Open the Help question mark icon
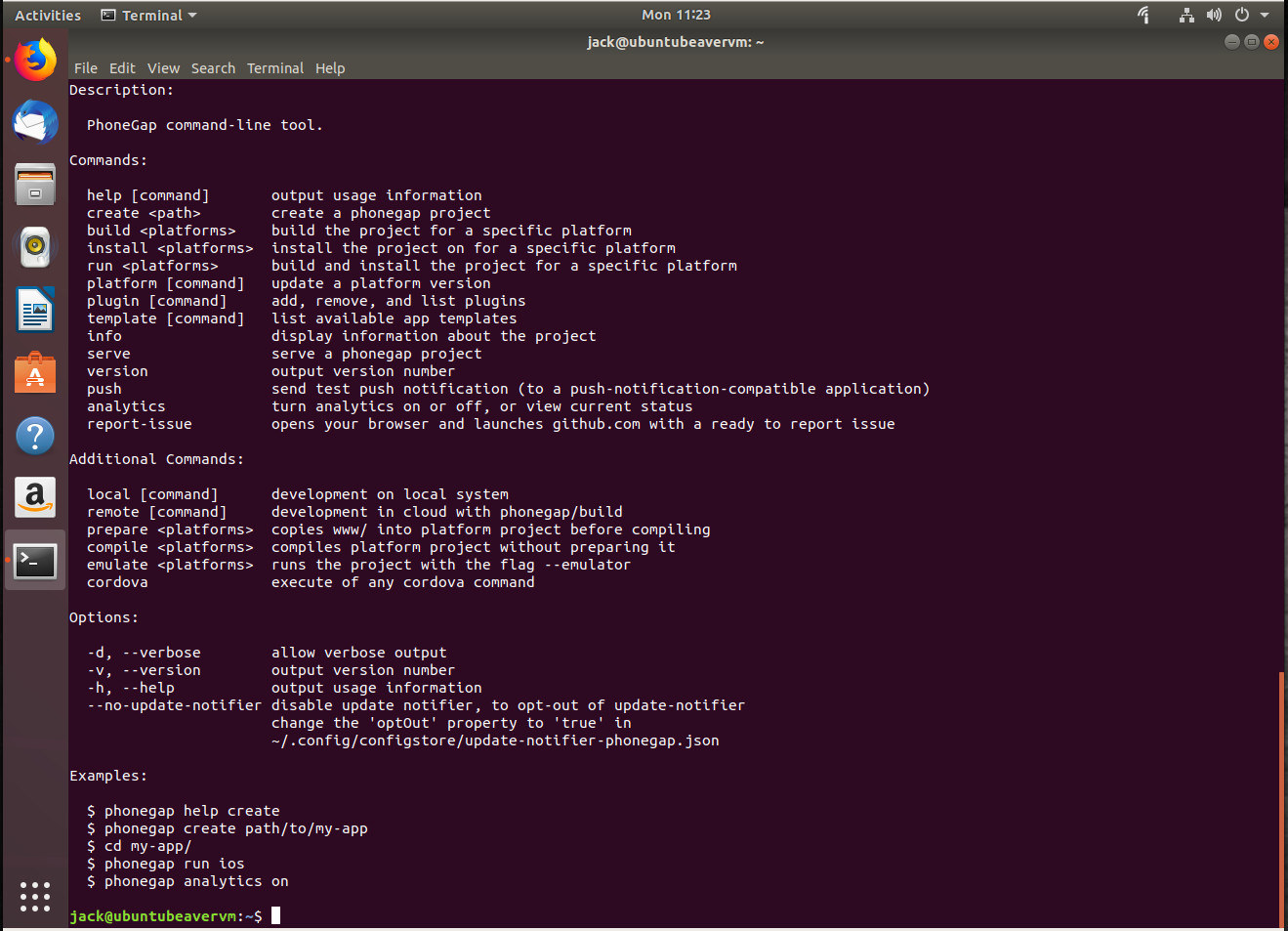Screen dimensions: 1288x931 (x=35, y=436)
